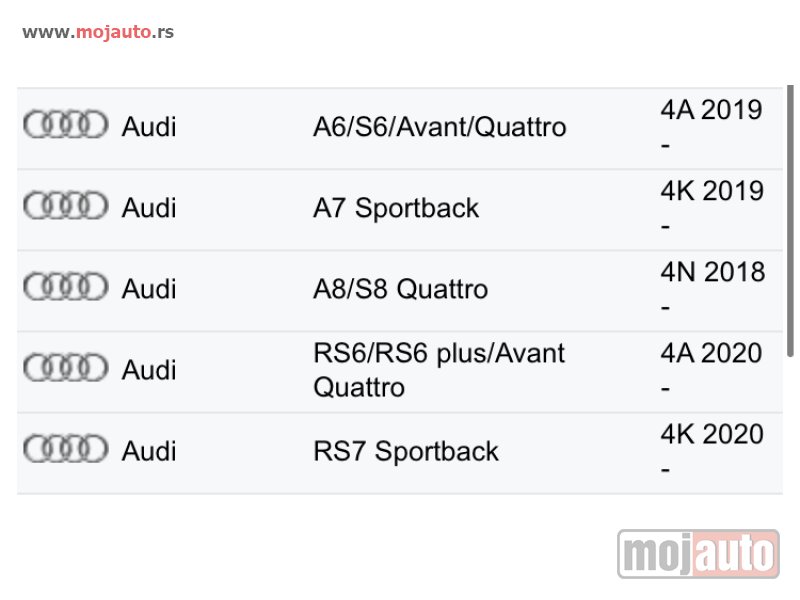Click the vertical scrollbar thumb of the list

790,220
